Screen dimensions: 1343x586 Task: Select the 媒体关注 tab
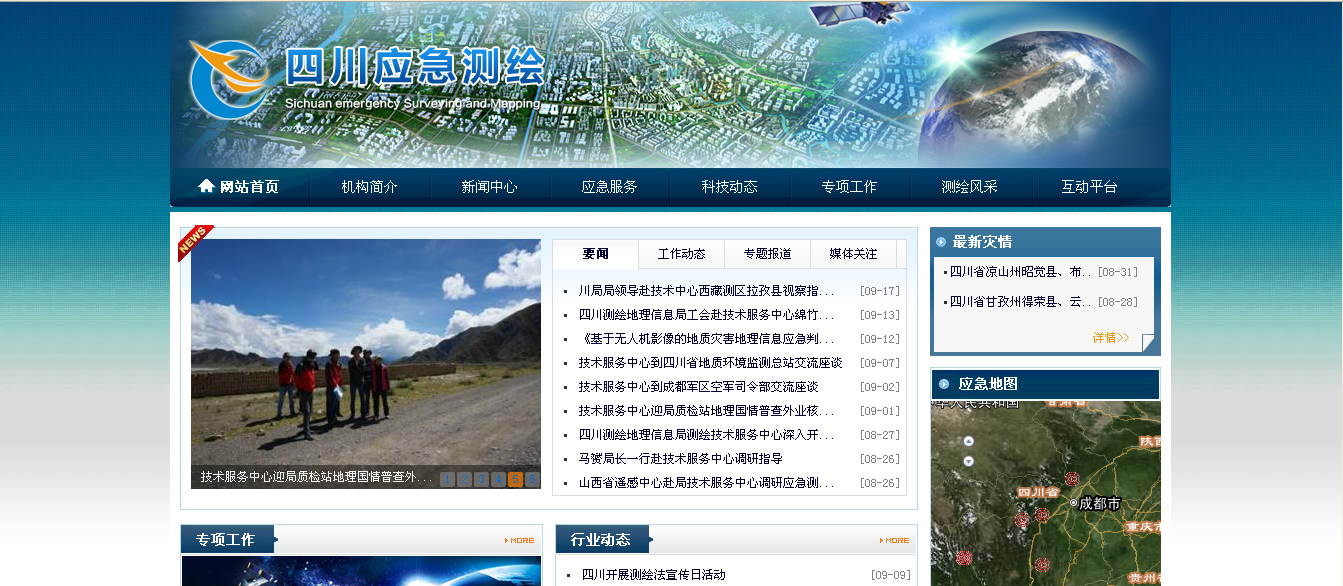point(853,254)
